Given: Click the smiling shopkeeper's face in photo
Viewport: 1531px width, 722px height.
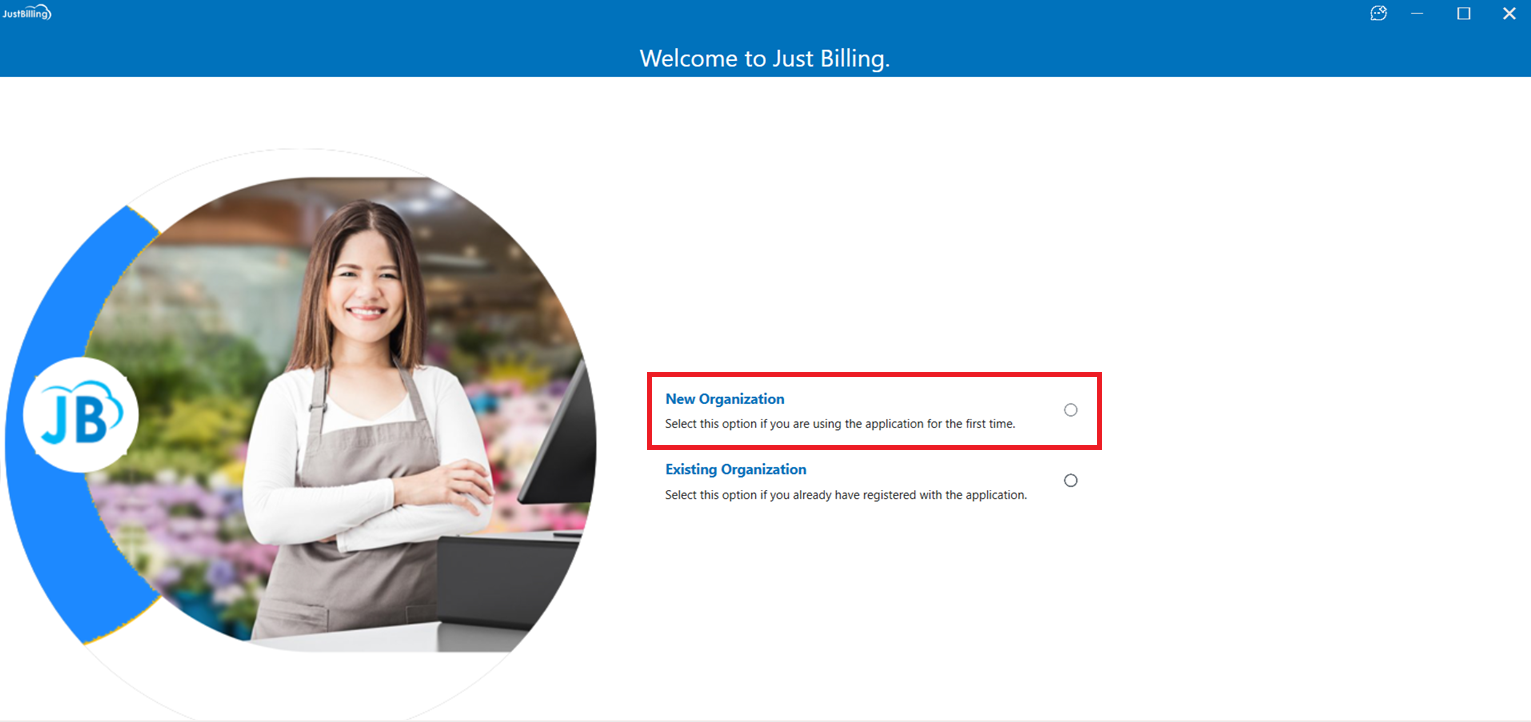Looking at the screenshot, I should (x=366, y=283).
